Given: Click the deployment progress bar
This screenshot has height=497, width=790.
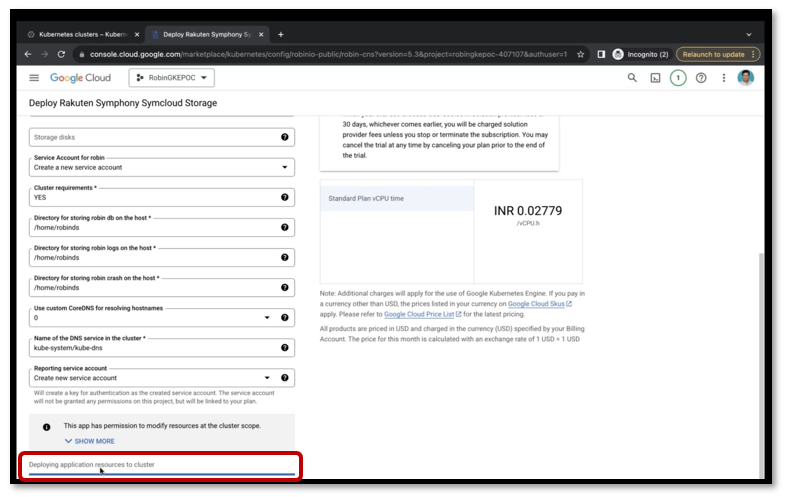Looking at the screenshot, I should tap(162, 474).
